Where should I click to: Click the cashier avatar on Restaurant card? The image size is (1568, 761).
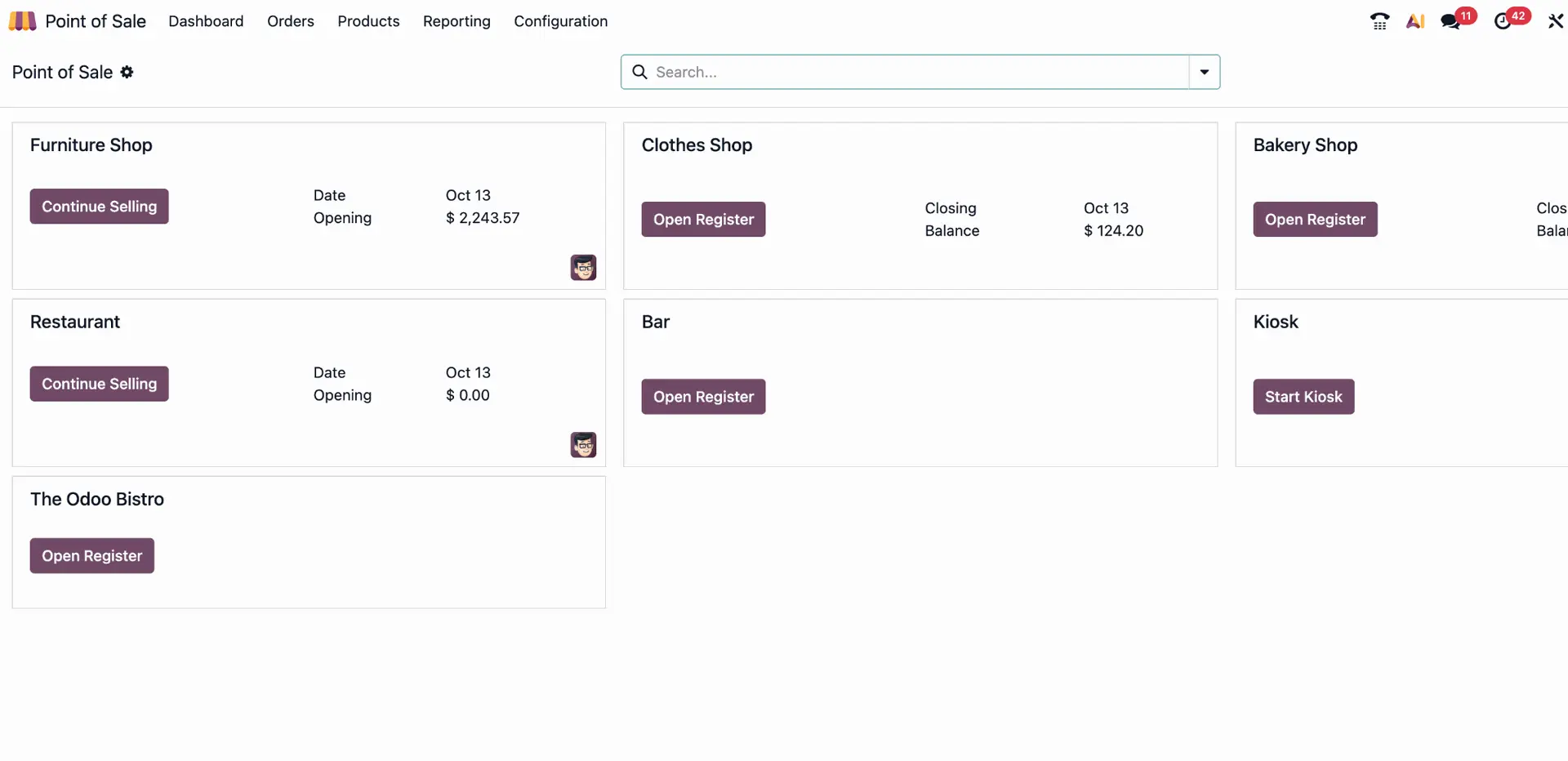(582, 445)
